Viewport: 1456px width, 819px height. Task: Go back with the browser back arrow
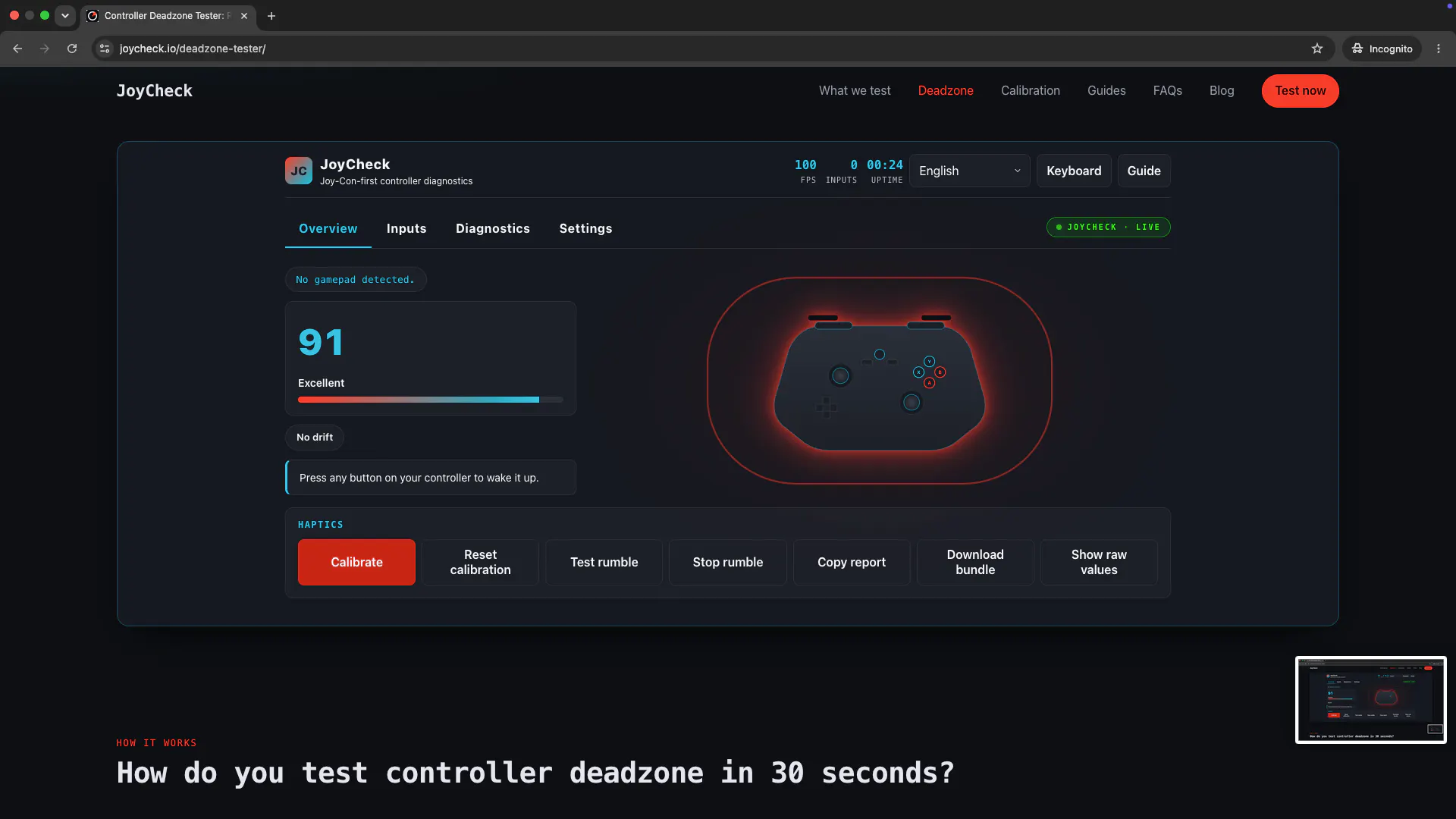coord(17,49)
